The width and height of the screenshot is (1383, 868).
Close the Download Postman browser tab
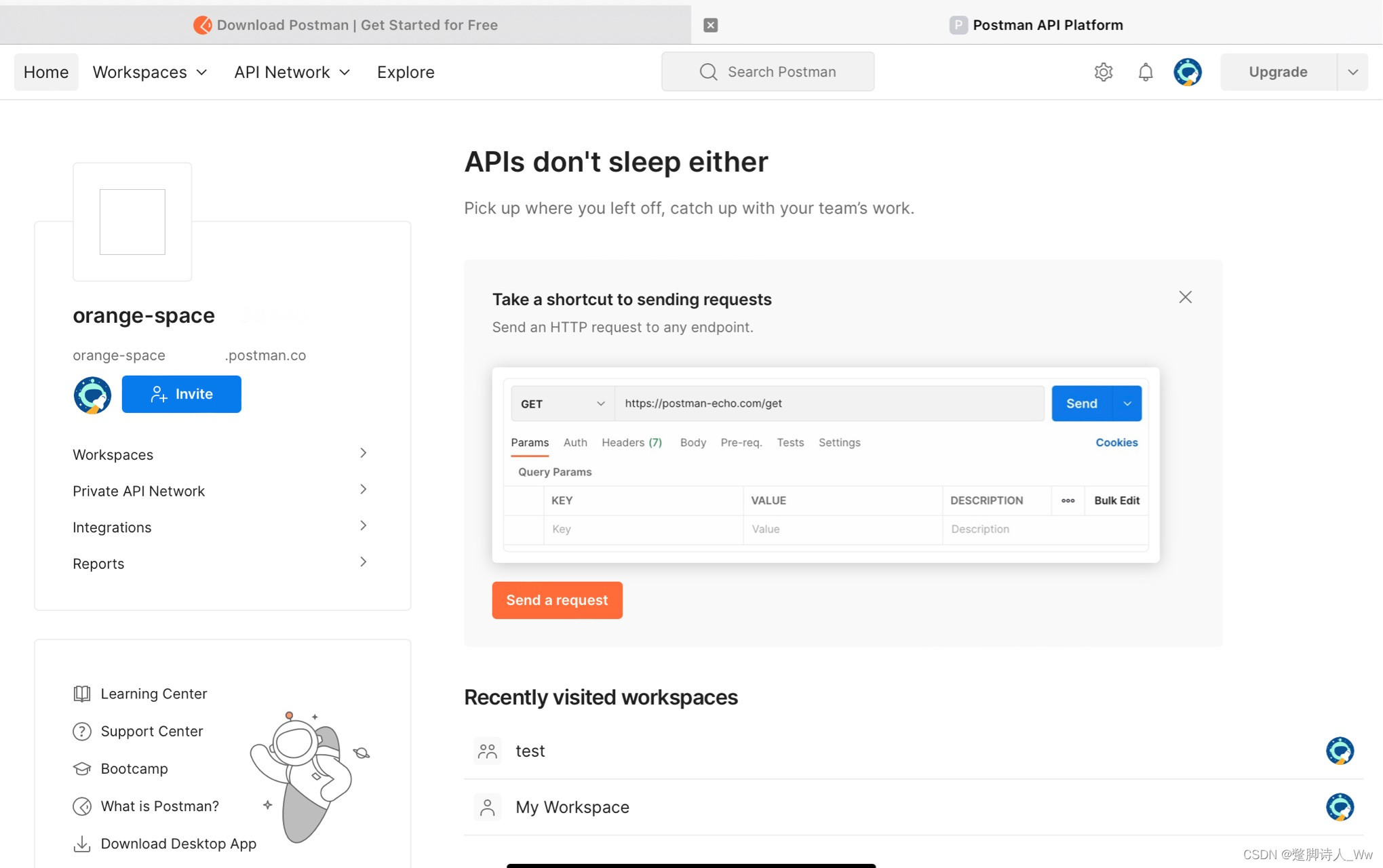click(710, 25)
